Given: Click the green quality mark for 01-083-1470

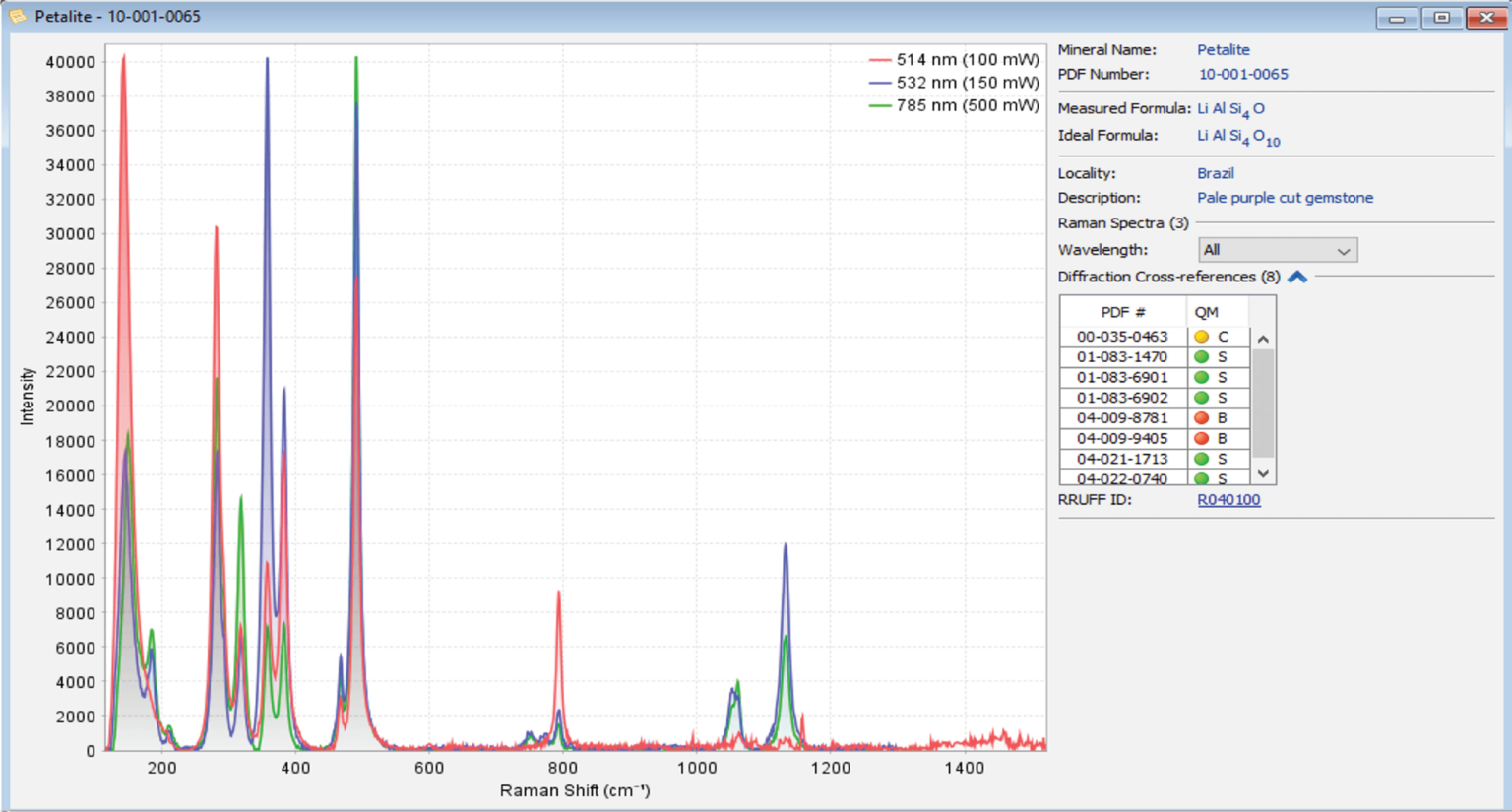Looking at the screenshot, I should (x=1201, y=357).
